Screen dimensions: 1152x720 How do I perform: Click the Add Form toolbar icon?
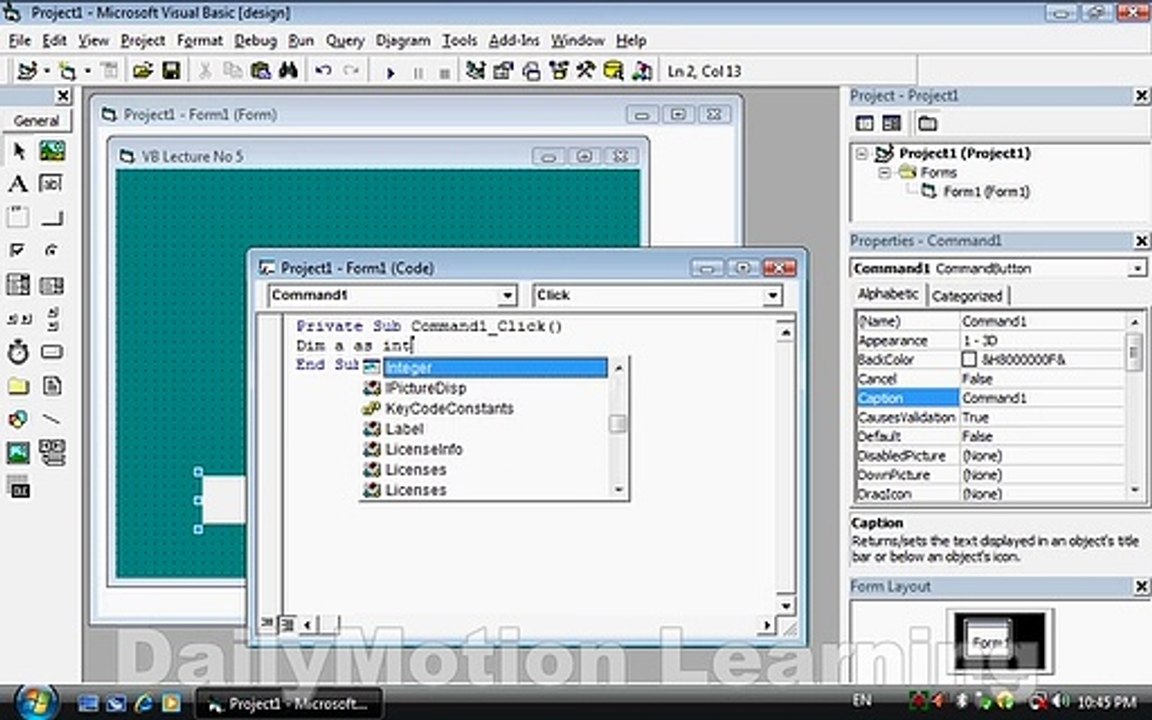point(67,71)
